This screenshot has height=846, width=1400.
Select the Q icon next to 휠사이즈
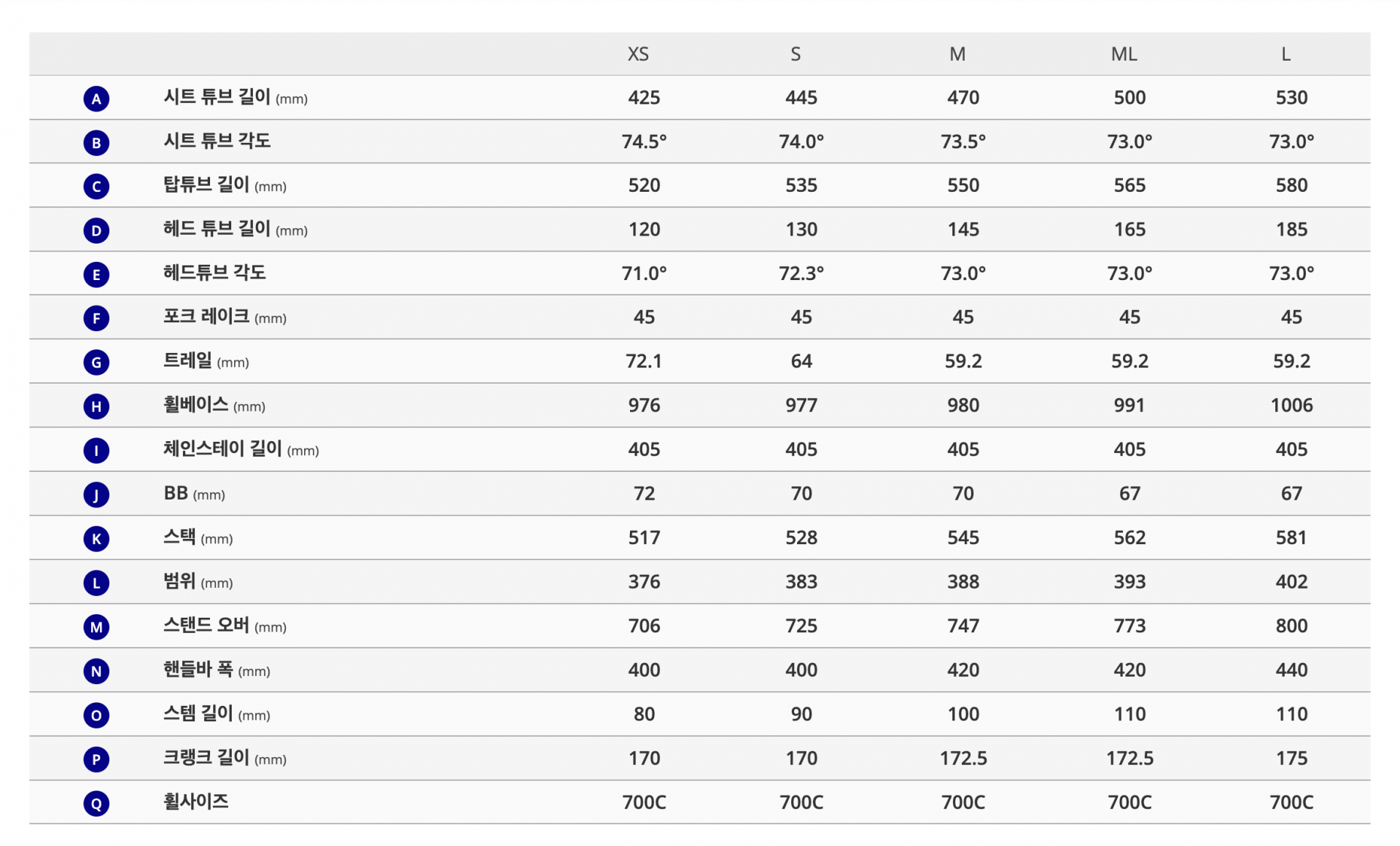(96, 803)
